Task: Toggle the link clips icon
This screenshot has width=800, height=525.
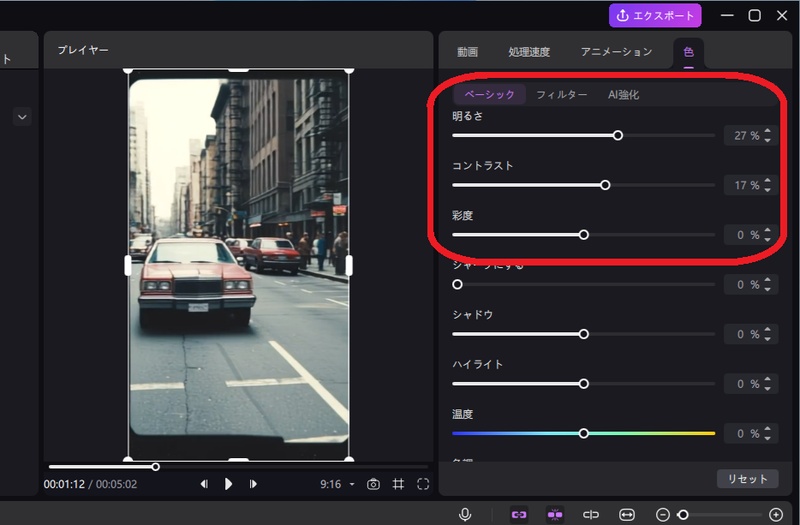Action: pos(519,514)
